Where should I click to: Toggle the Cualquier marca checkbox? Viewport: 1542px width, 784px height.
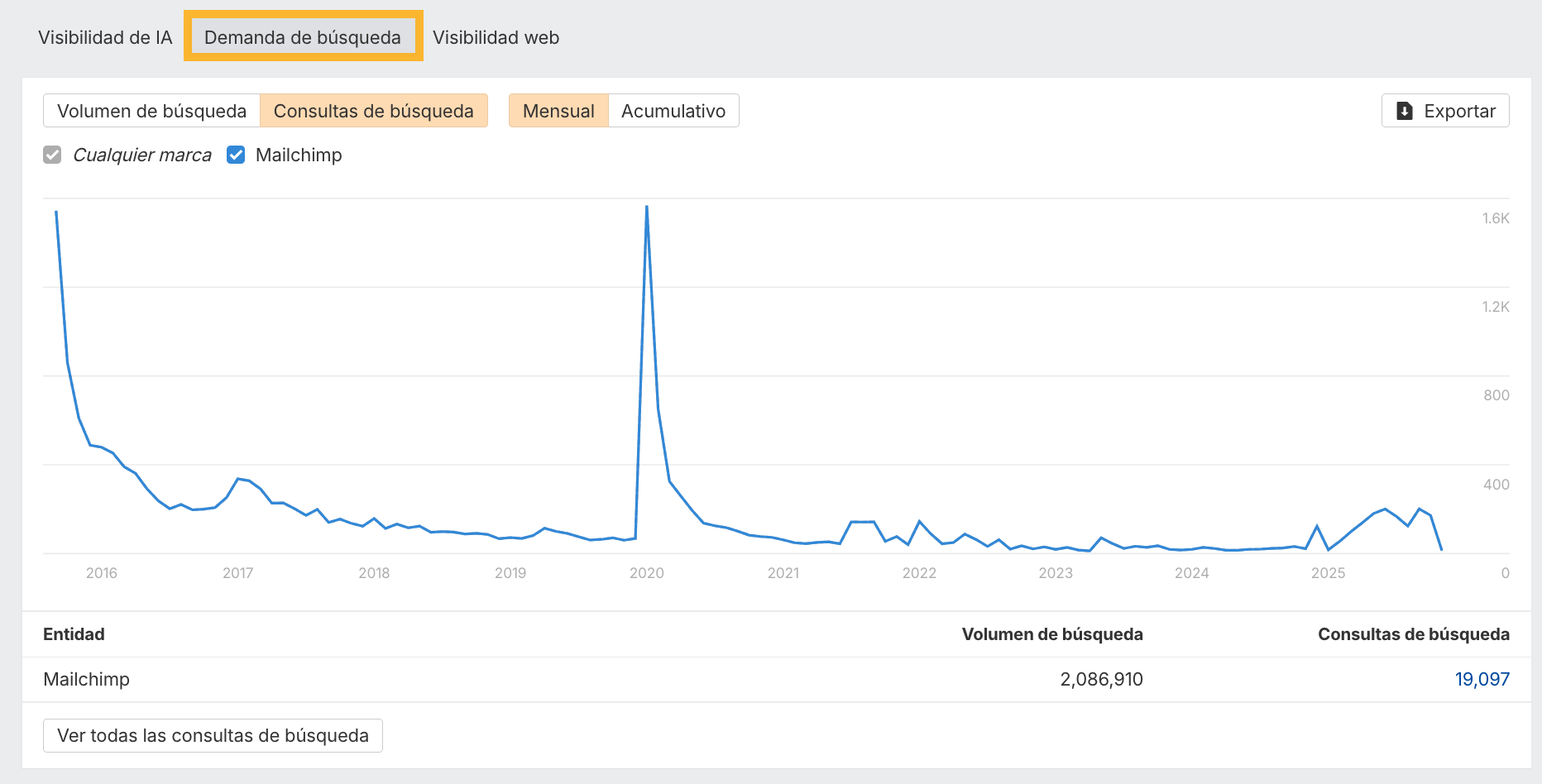[52, 155]
